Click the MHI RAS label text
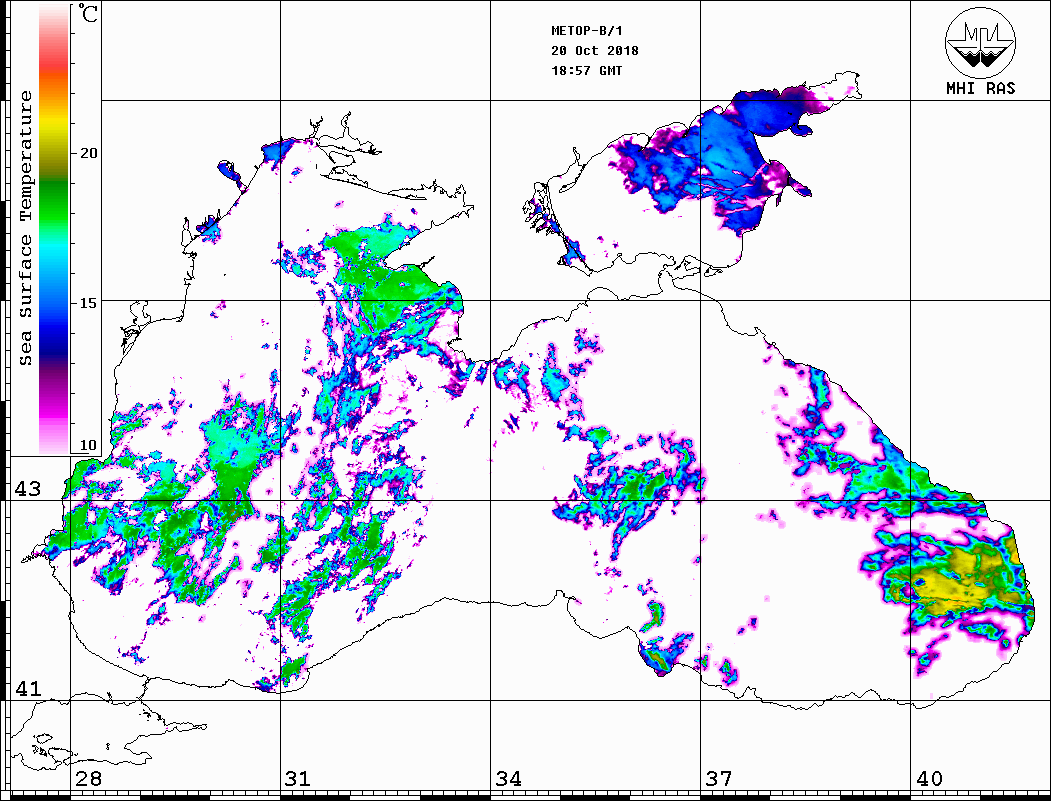 981,88
